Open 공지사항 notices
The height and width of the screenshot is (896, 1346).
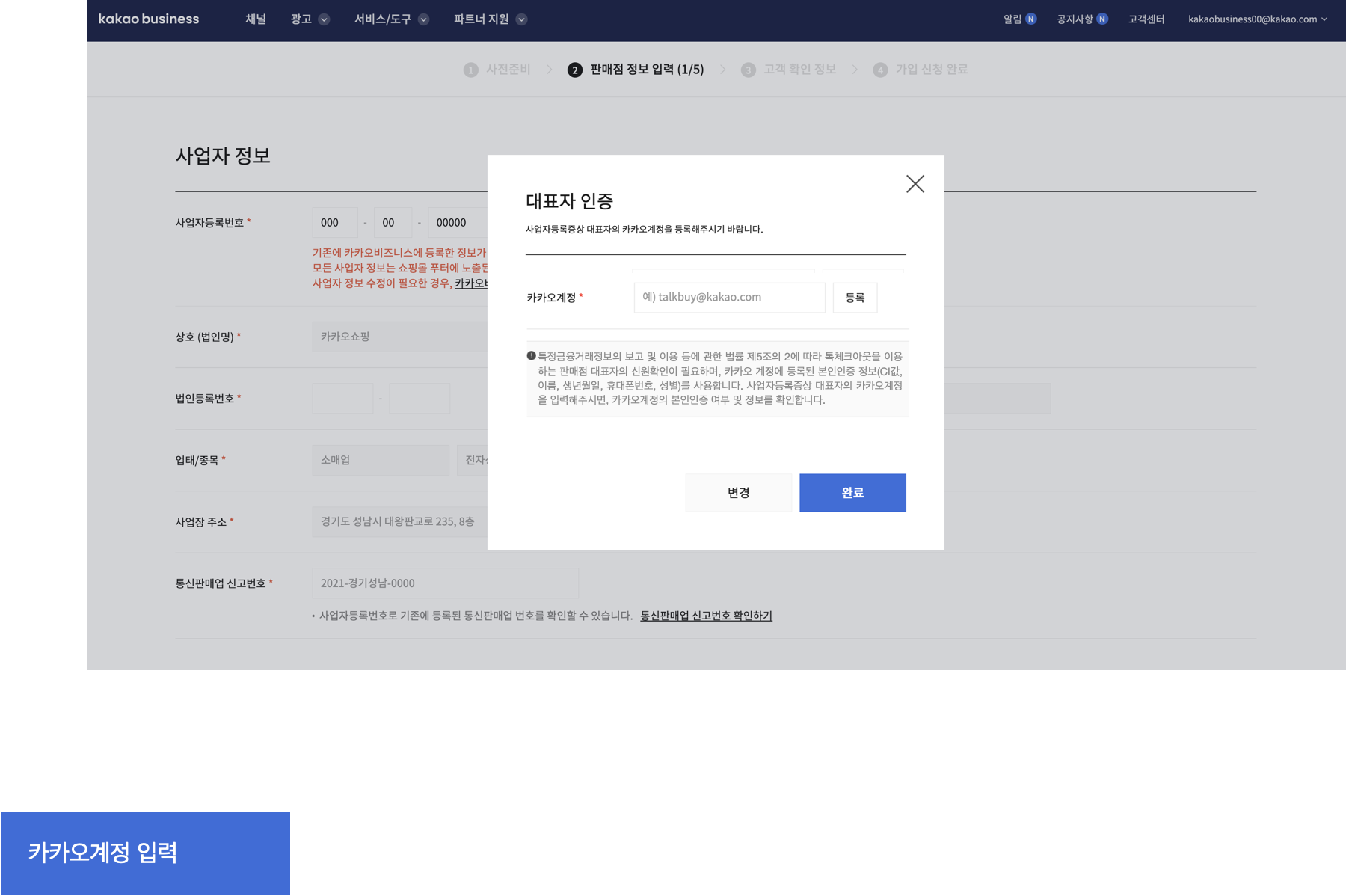(x=1081, y=19)
